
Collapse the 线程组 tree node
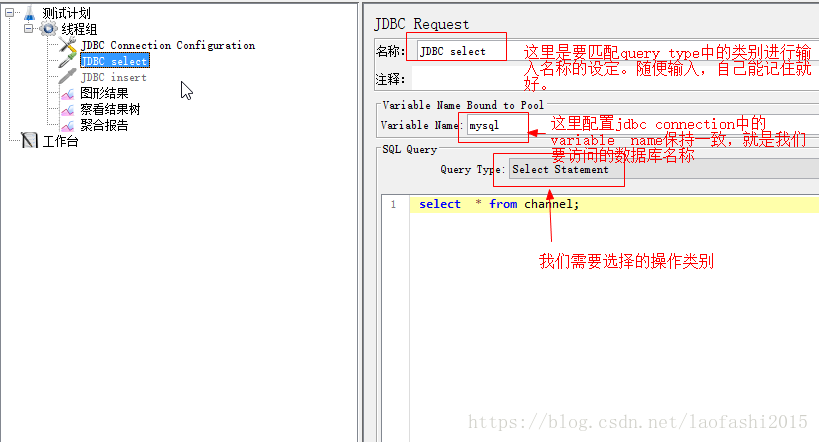29,29
